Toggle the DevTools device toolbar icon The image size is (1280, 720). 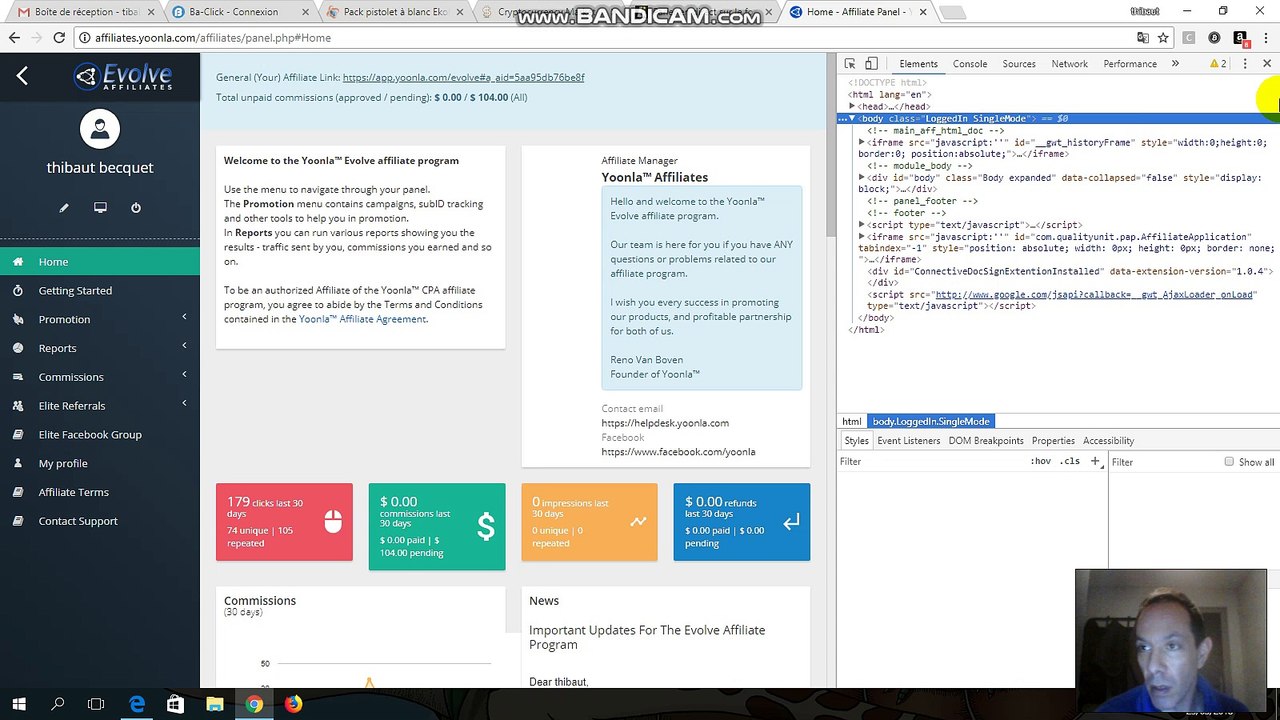pyautogui.click(x=871, y=64)
